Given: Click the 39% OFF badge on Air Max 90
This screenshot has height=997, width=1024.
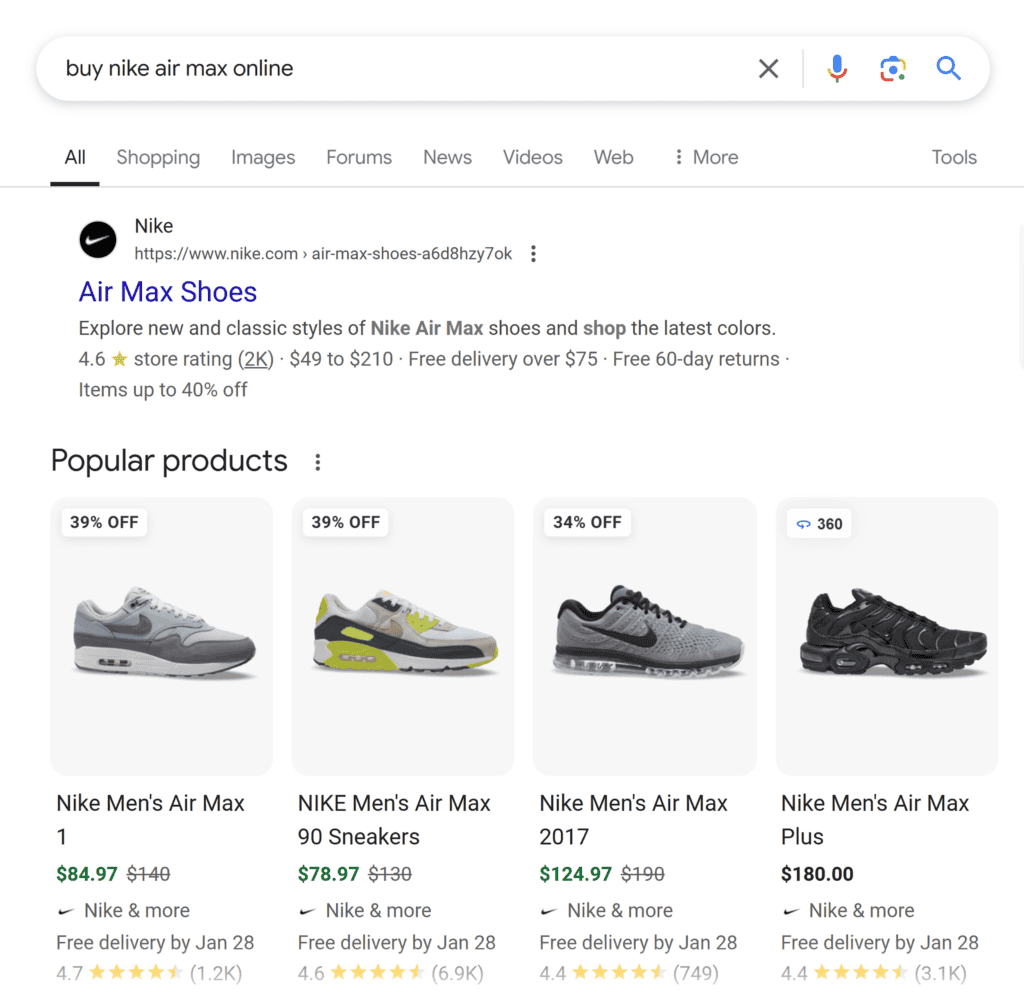Looking at the screenshot, I should (345, 522).
